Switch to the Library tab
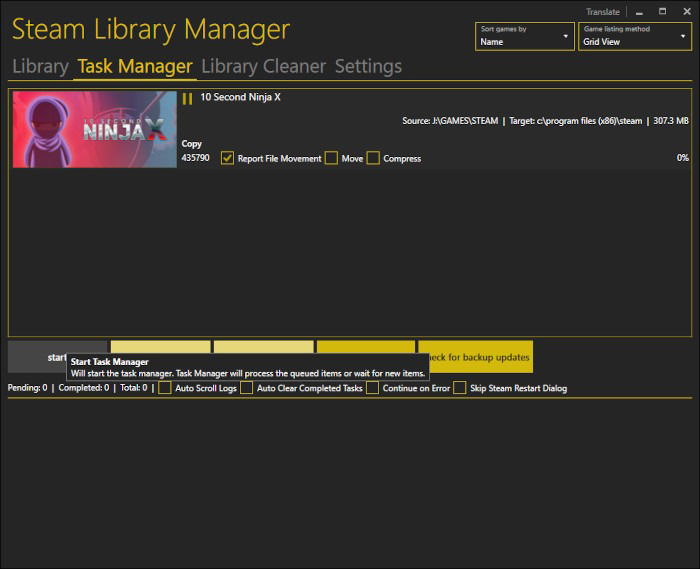The width and height of the screenshot is (700, 569). 40,66
